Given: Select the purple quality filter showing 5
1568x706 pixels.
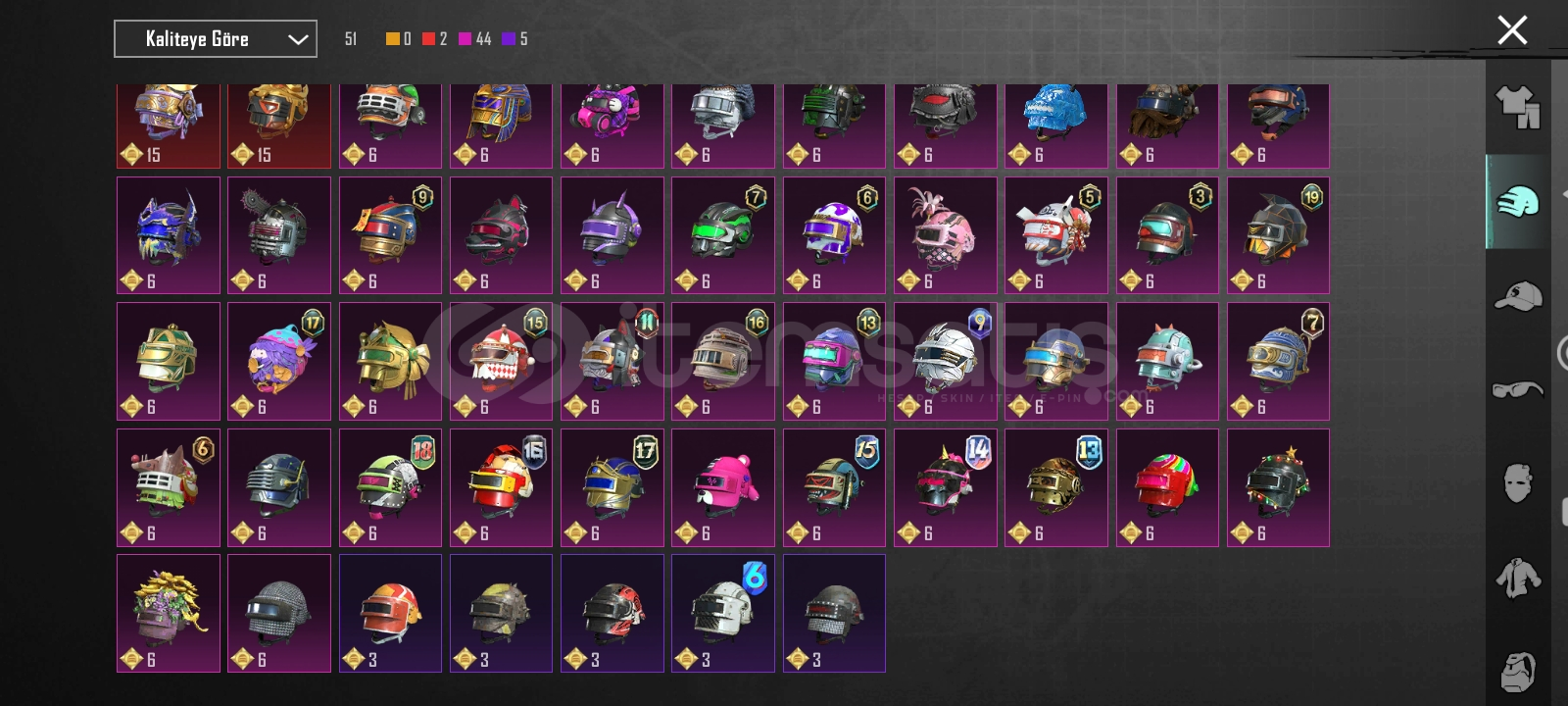Looking at the screenshot, I should tap(508, 39).
